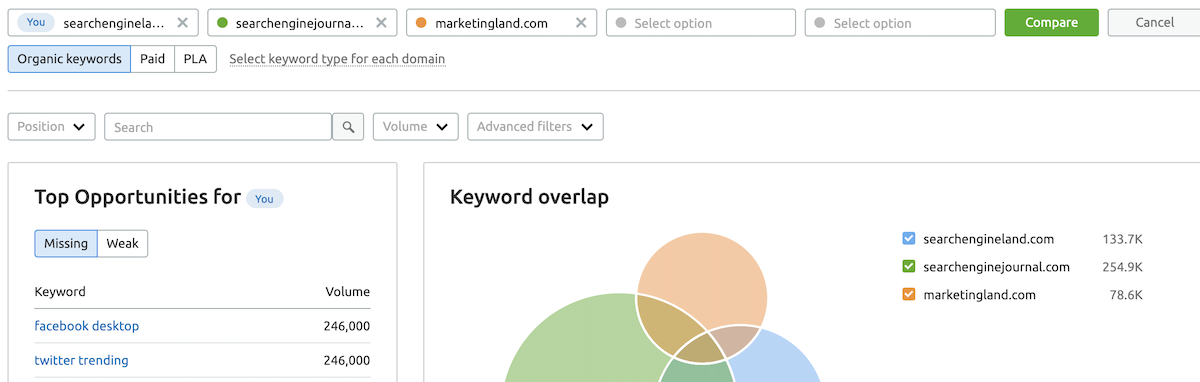Click the 254.9K keyword count value
The width and height of the screenshot is (1200, 382).
(1121, 267)
